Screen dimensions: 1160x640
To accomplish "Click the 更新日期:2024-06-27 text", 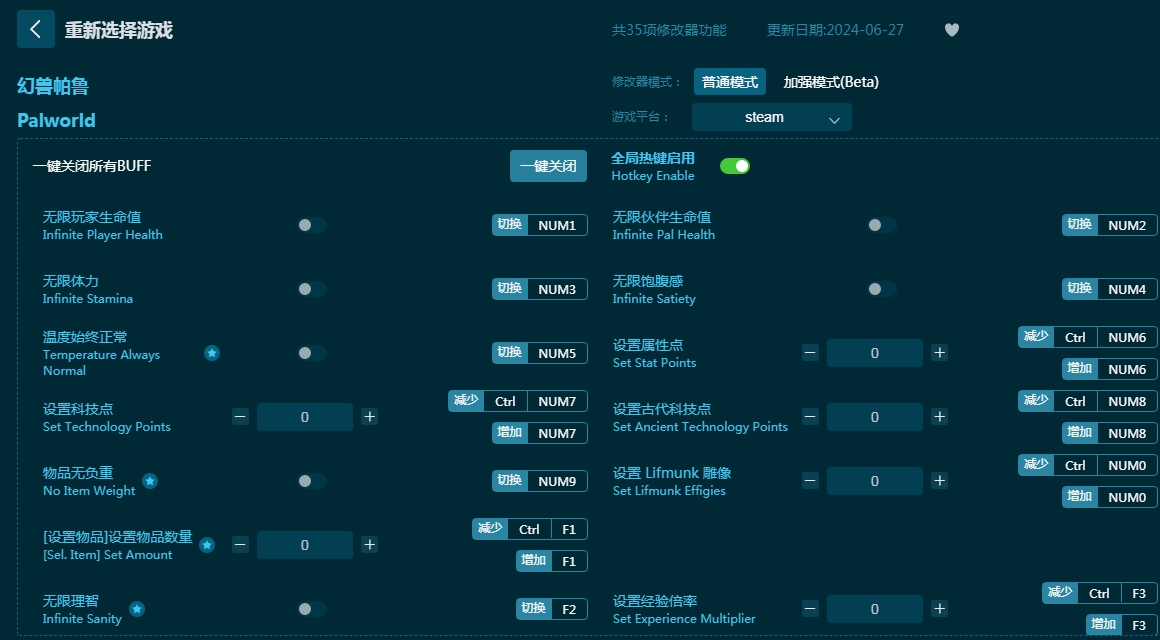I will click(835, 30).
